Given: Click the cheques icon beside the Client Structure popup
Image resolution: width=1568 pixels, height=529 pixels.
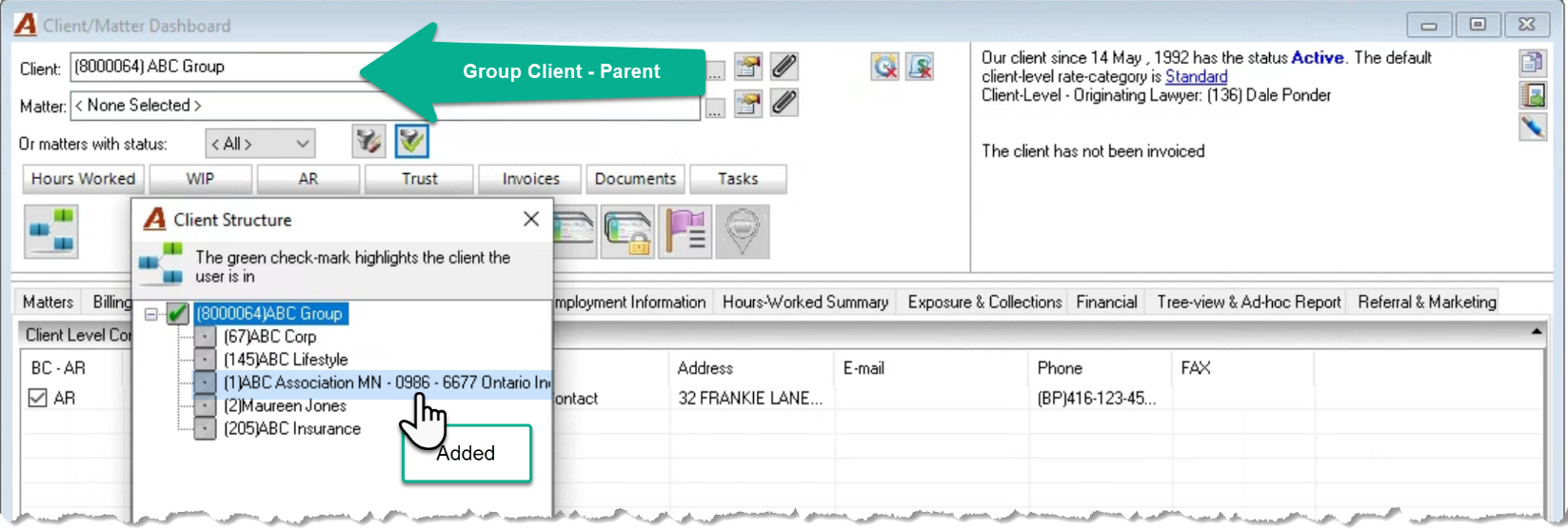Looking at the screenshot, I should 574,232.
